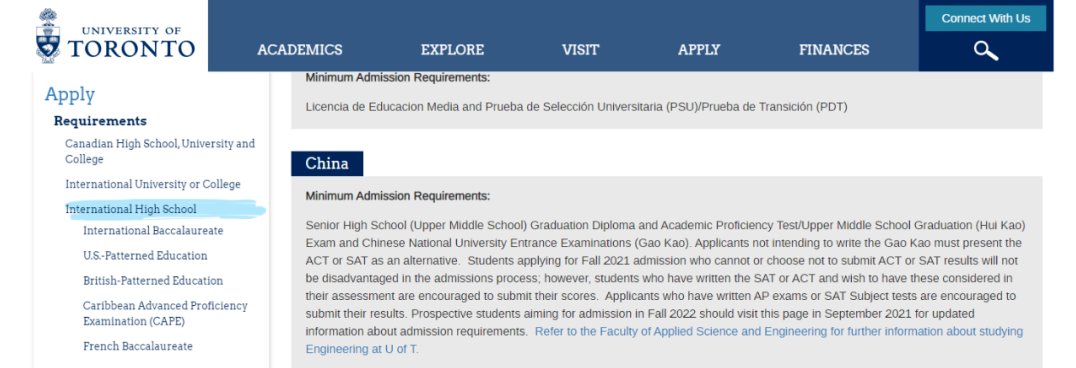Open the Academics menu
This screenshot has width=1076, height=368.
pos(299,49)
